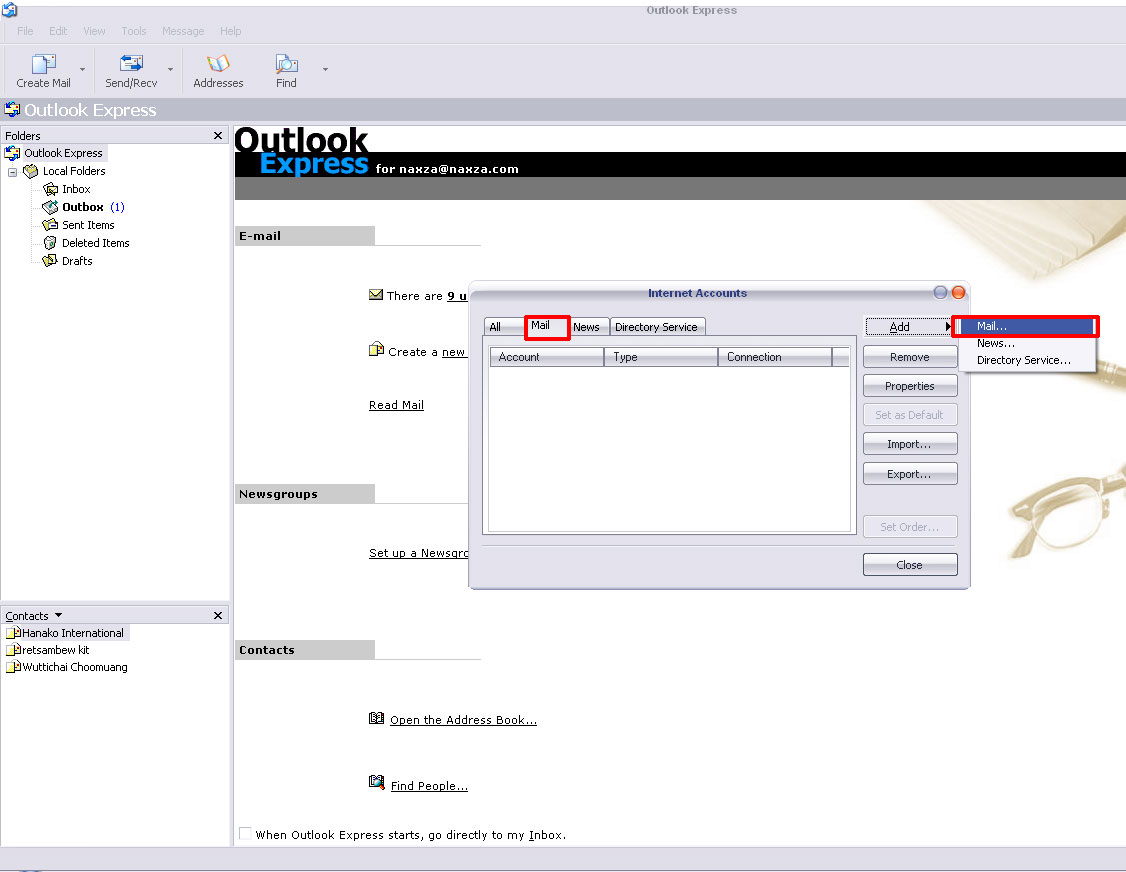Switch to the Directory Service tab
Screen dimensions: 1126x872
coord(656,327)
